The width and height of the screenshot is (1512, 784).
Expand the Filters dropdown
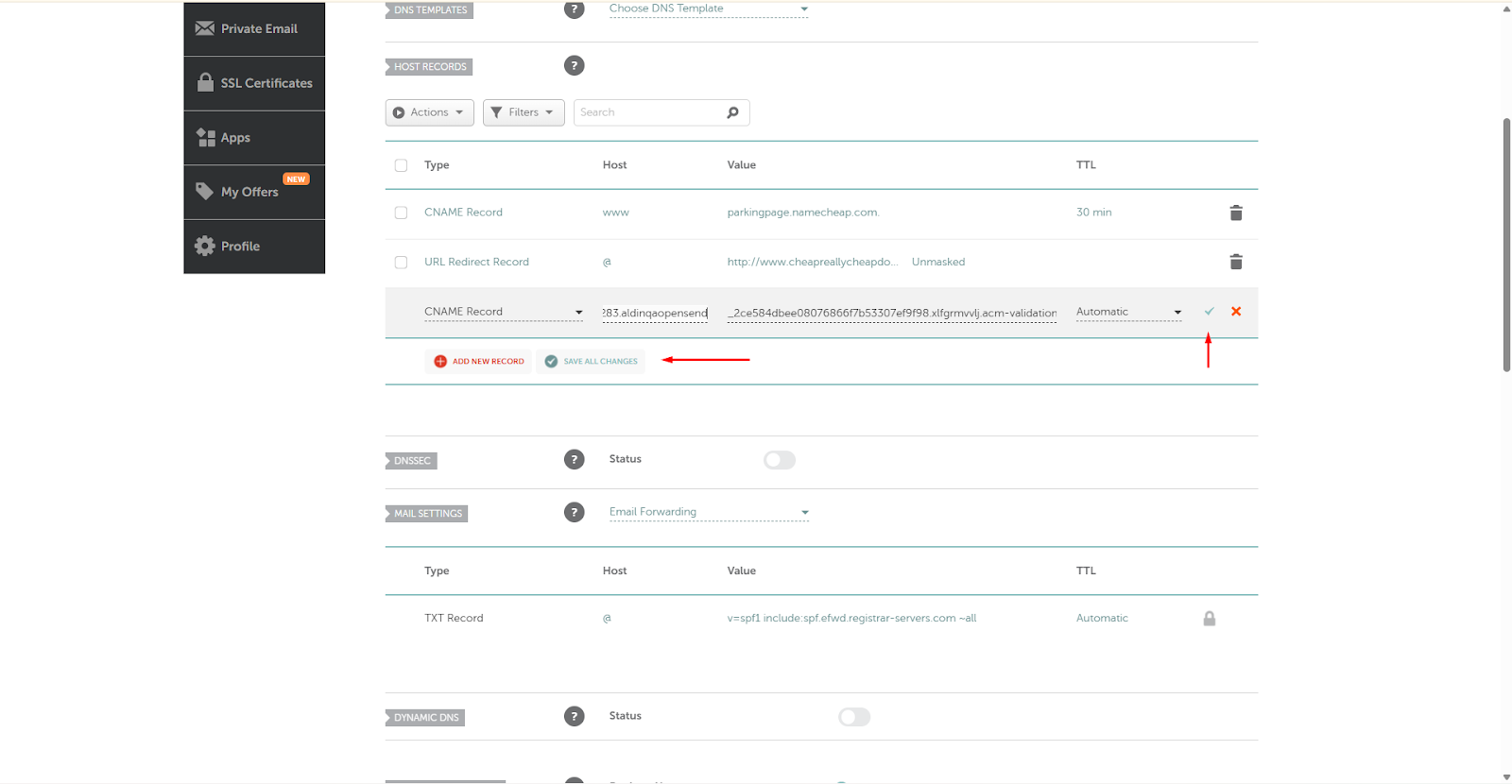coord(523,112)
